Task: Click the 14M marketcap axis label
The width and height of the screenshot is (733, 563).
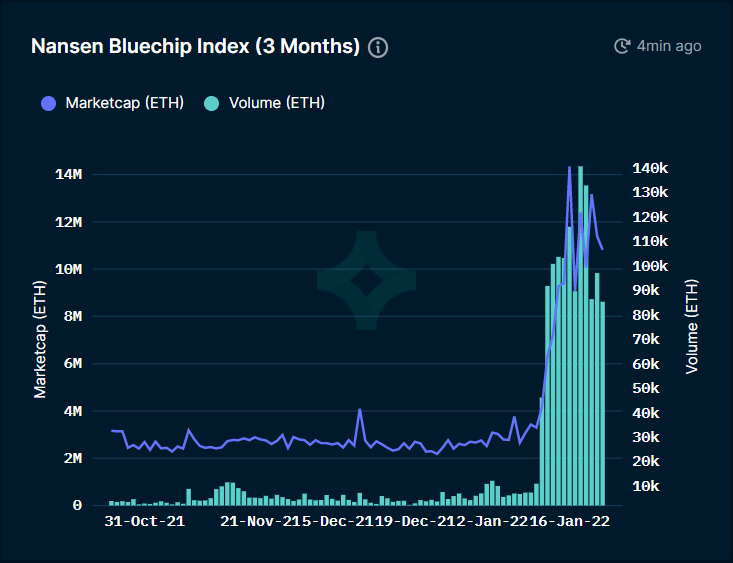Action: (68, 174)
